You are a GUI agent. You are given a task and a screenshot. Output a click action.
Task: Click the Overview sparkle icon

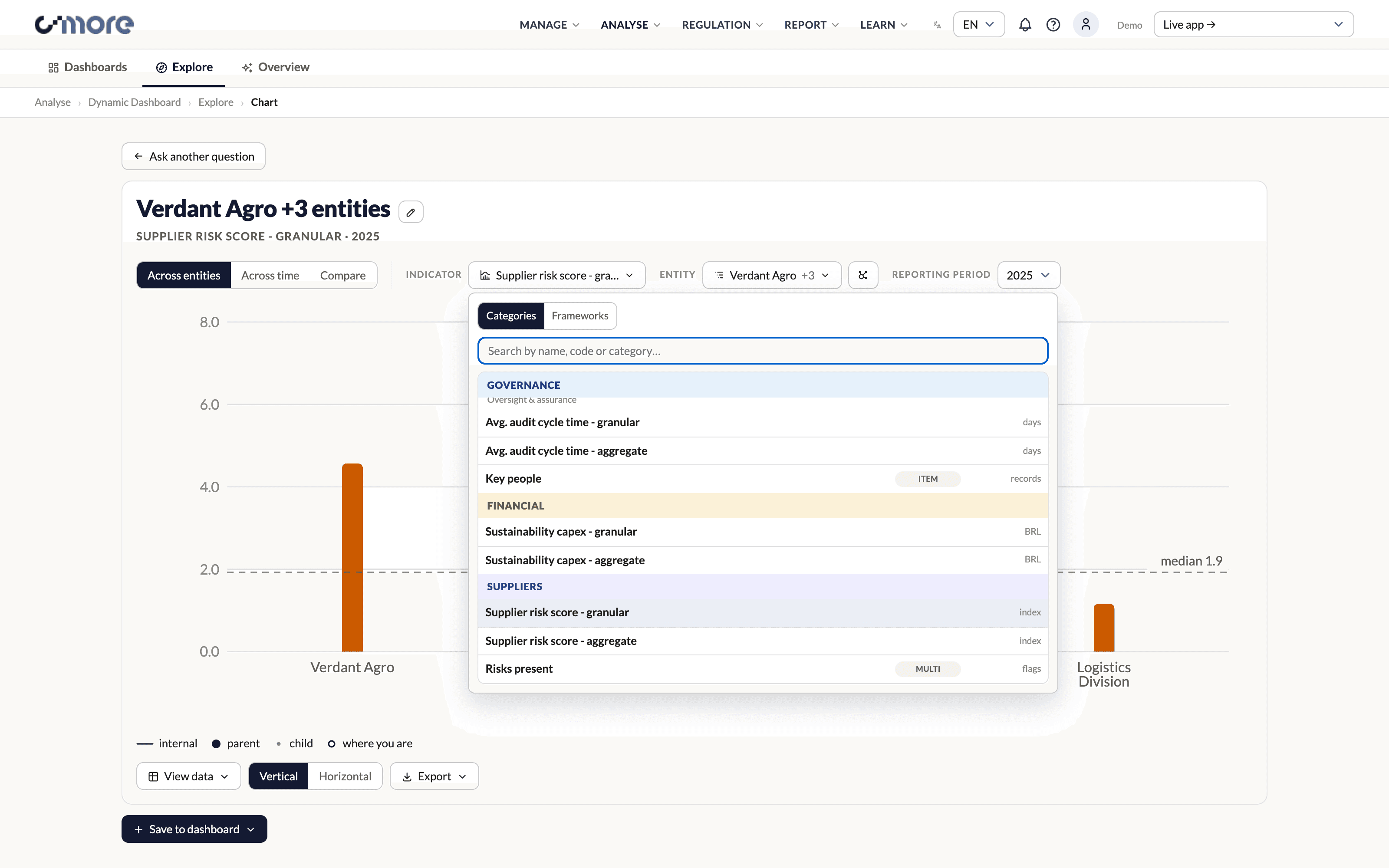coord(247,68)
